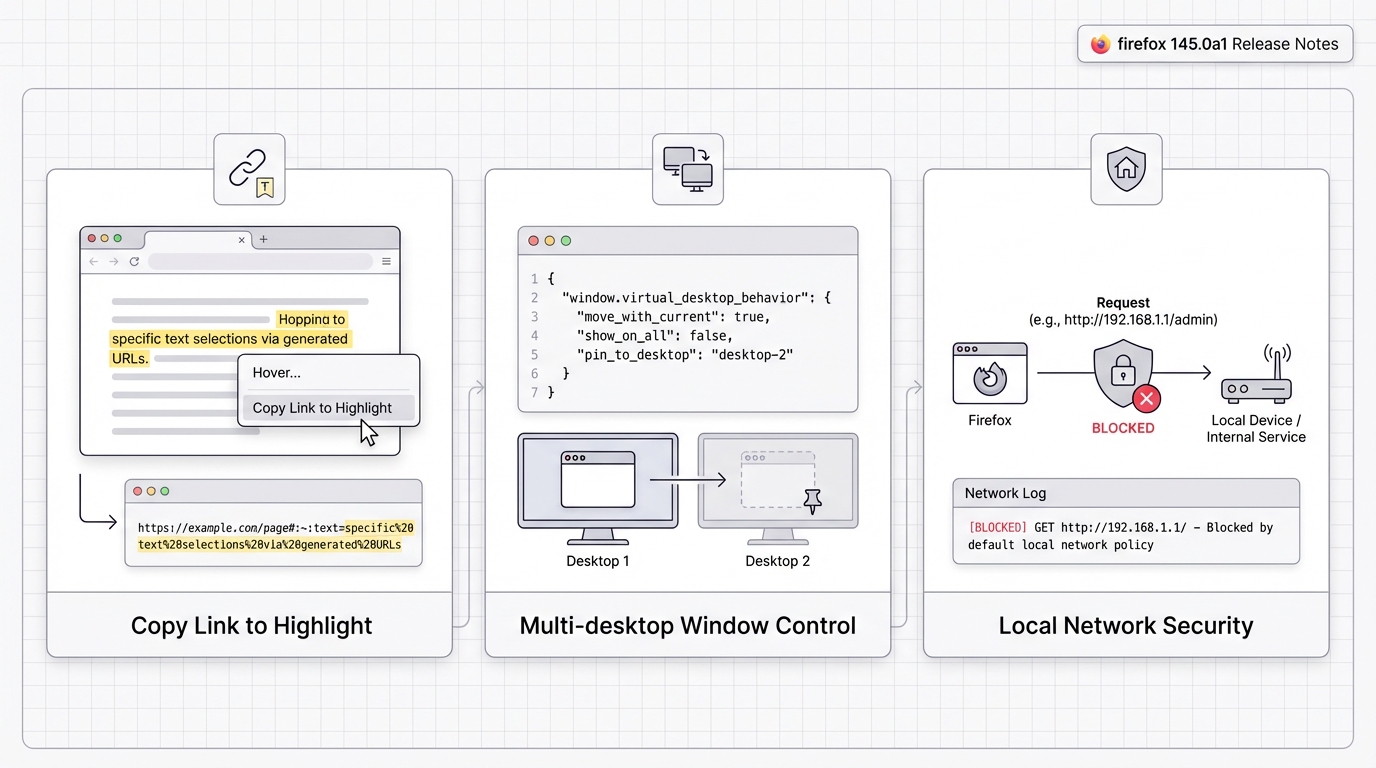Click the pin icon on Desktop 2
This screenshot has height=768, width=1376.
pos(812,501)
